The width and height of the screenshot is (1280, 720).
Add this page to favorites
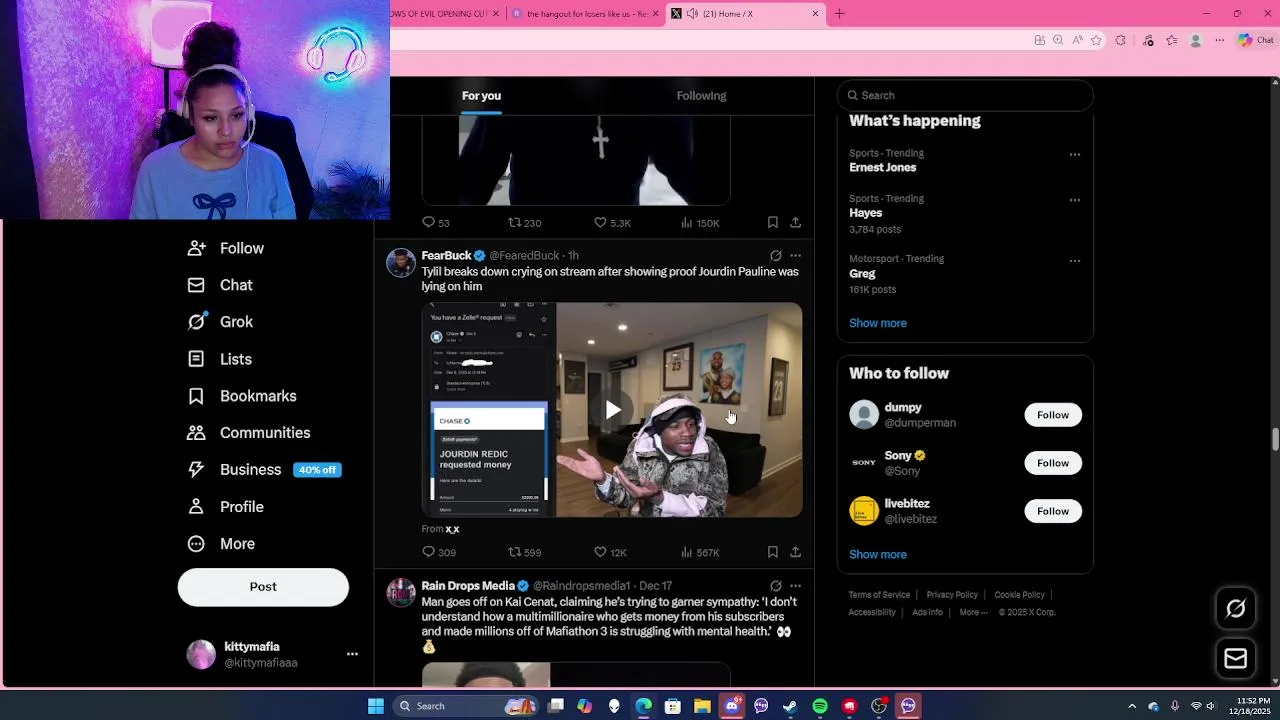pos(1096,40)
